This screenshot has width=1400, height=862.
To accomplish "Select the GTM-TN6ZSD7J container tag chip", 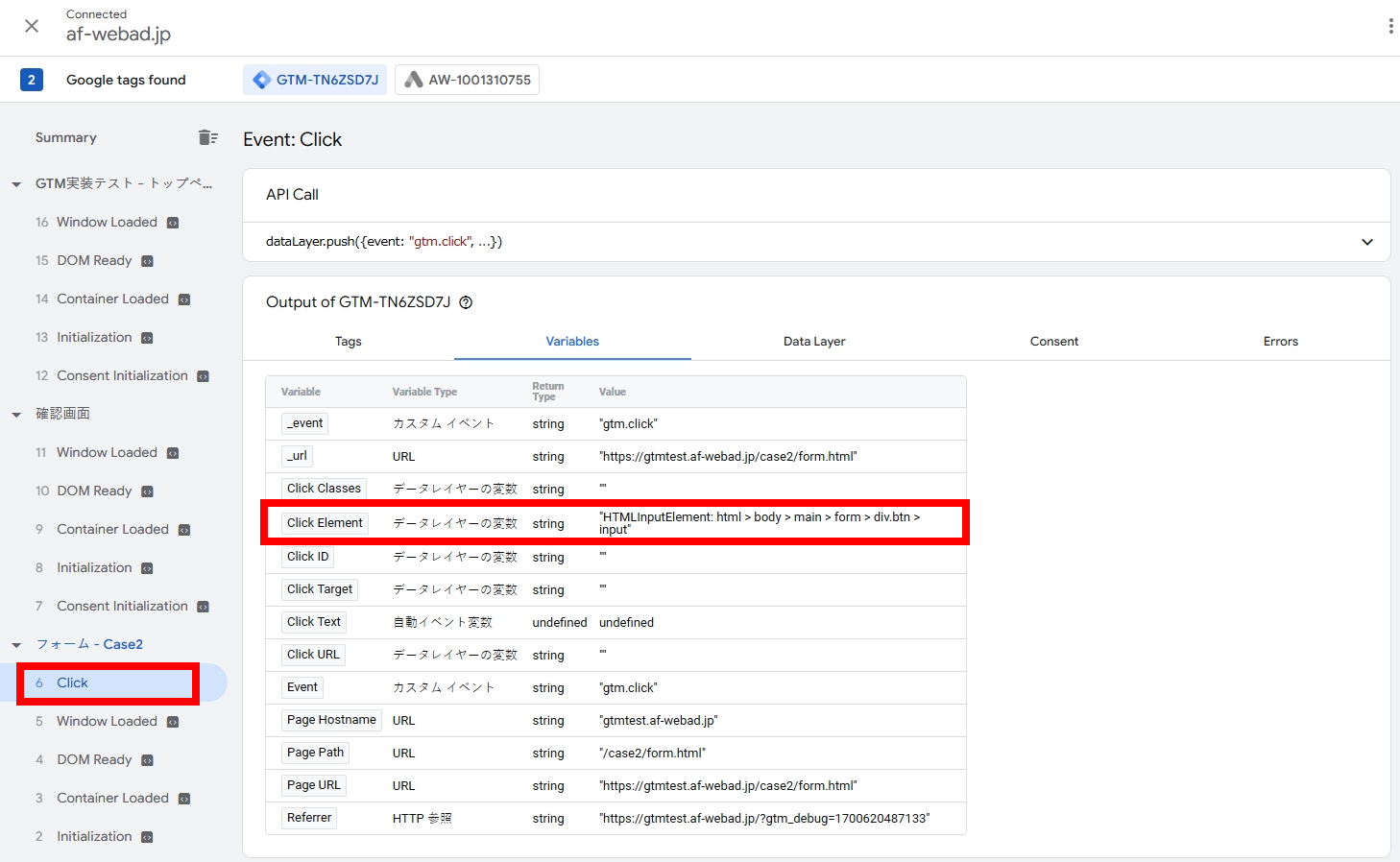I will point(315,80).
